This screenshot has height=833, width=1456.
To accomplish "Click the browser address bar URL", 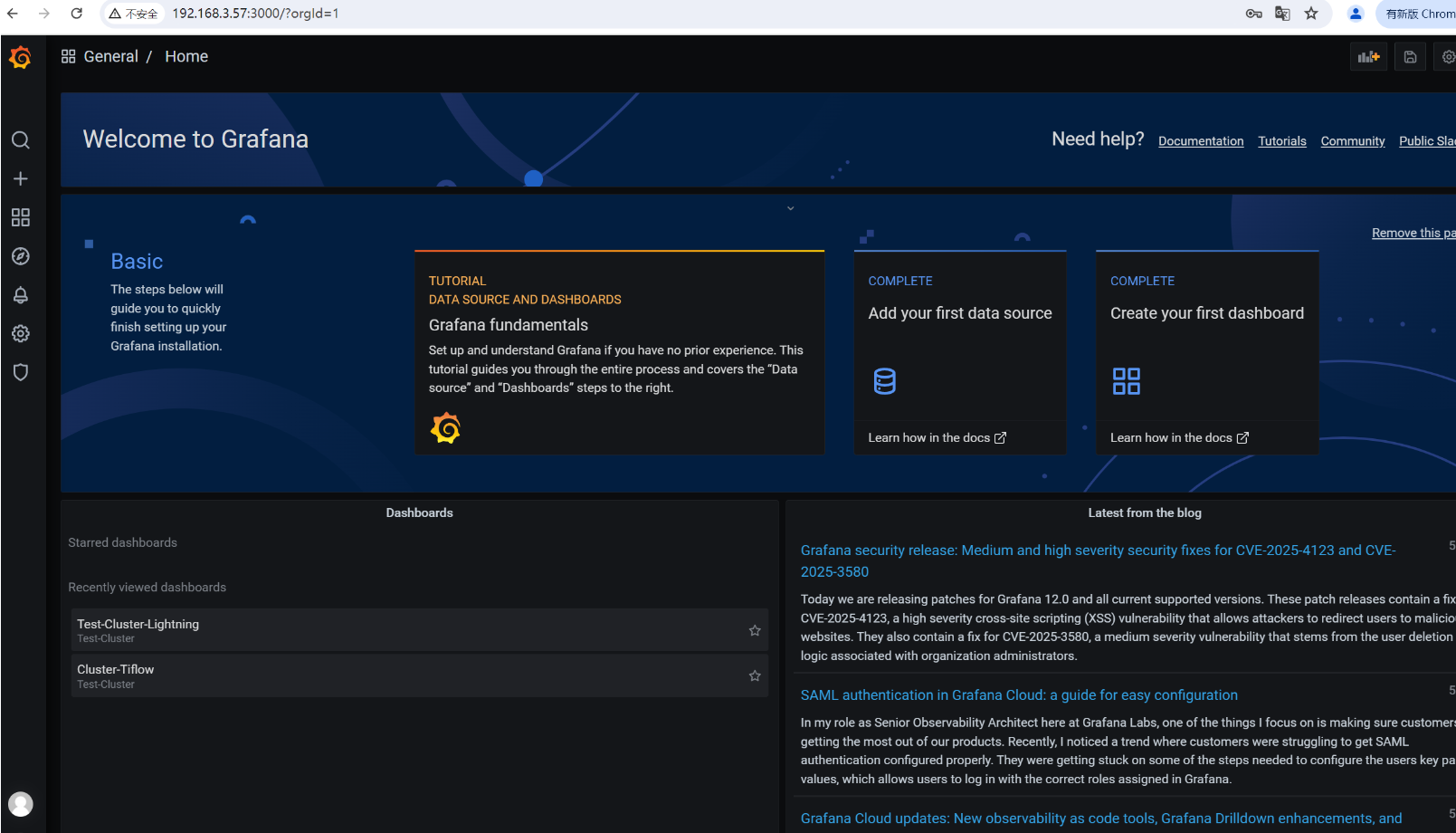I will (x=255, y=14).
